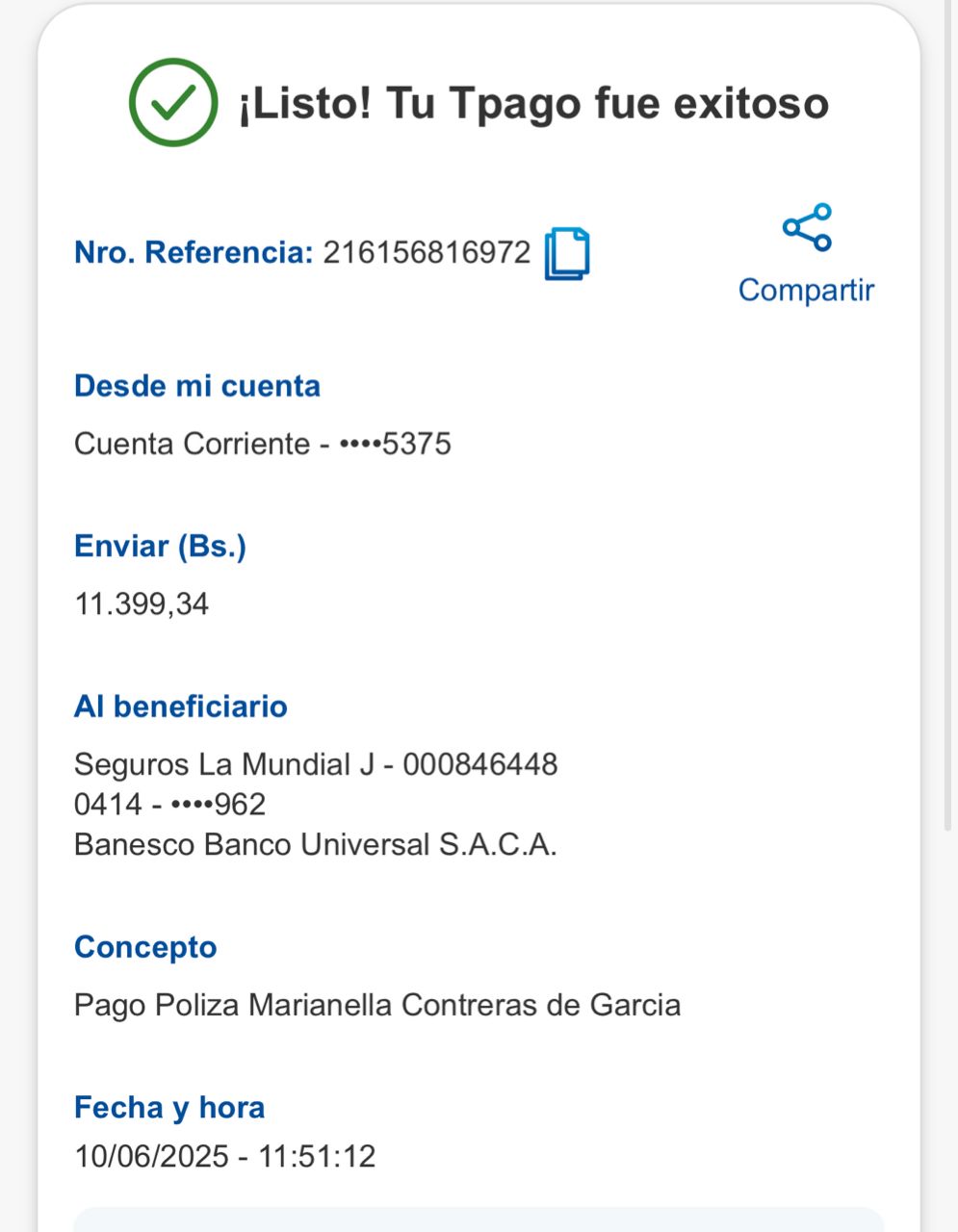The image size is (958, 1232).
Task: Select the reference number 216156816972
Action: tap(427, 252)
